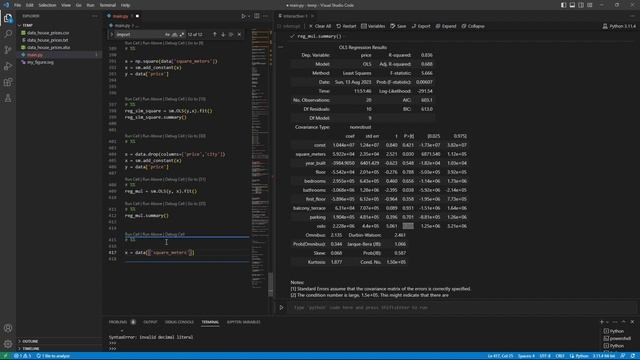Image resolution: width=640 pixels, height=360 pixels.
Task: Click Restart in the interactive toolbar
Action: (x=346, y=26)
